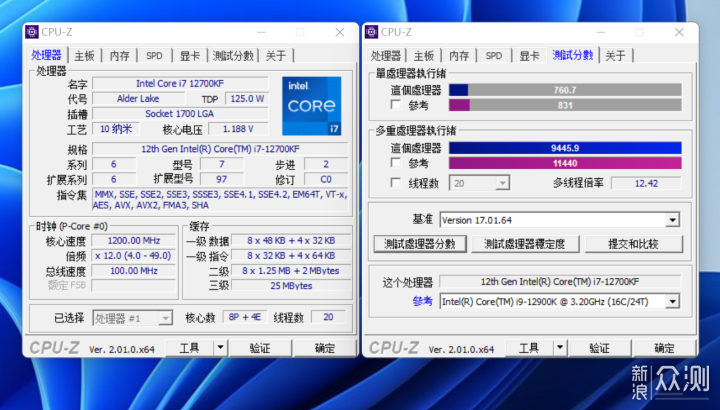720x410 pixels.
Task: Click the 二级 8 x 1.25 MB + 2 MBytes value
Action: (291, 271)
